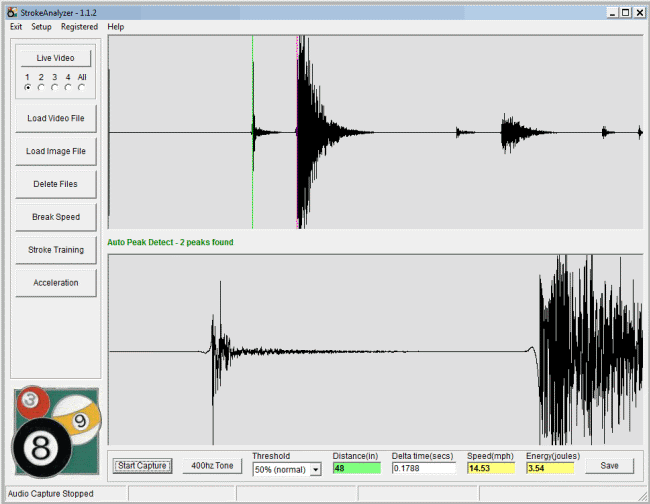Click the Load Video File button

(x=55, y=119)
